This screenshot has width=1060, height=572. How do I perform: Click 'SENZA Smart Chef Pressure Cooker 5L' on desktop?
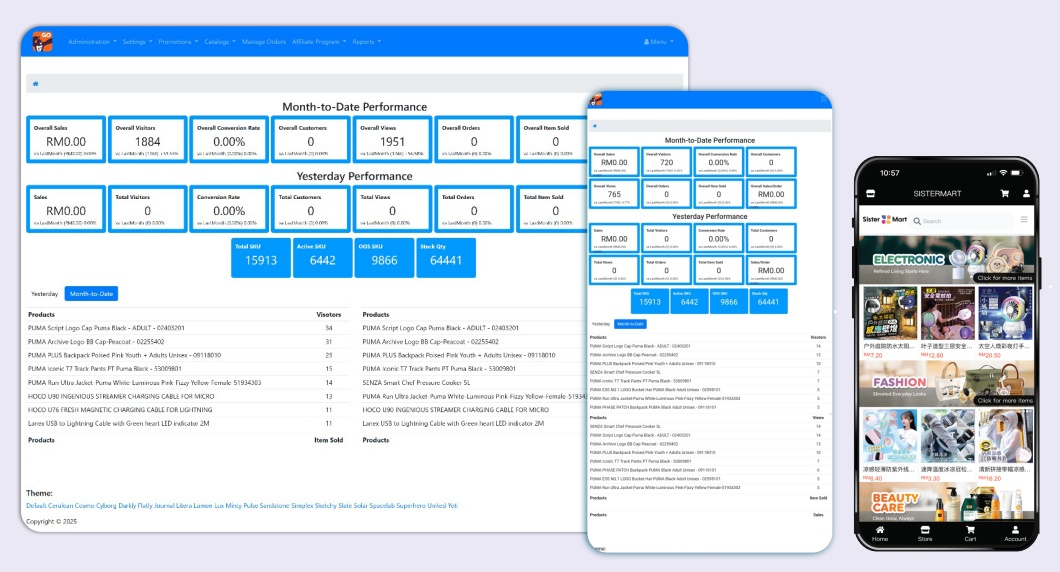(x=416, y=383)
